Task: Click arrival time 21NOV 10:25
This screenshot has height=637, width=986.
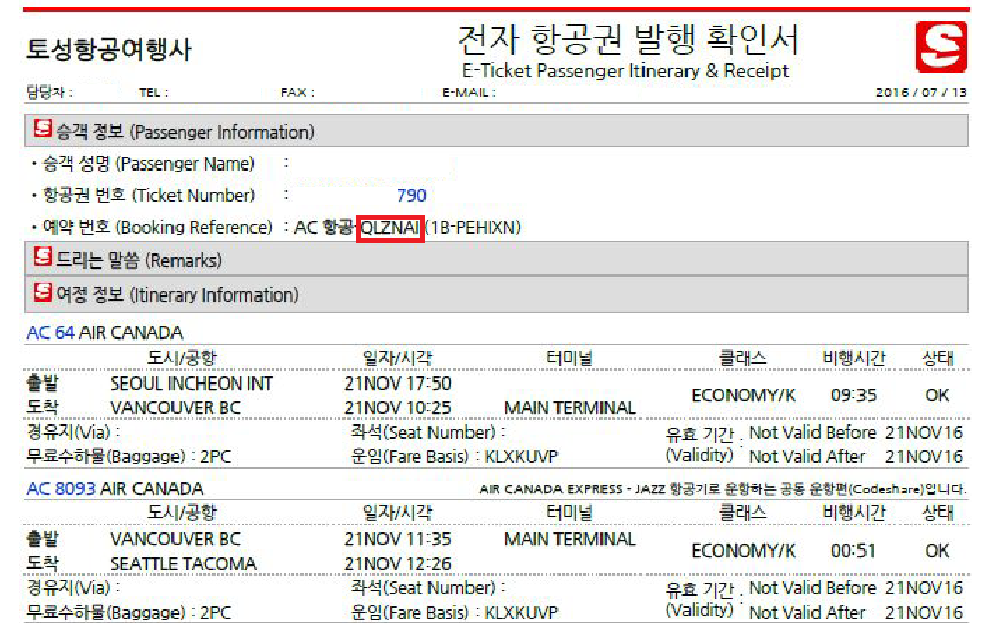Action: [x=398, y=408]
